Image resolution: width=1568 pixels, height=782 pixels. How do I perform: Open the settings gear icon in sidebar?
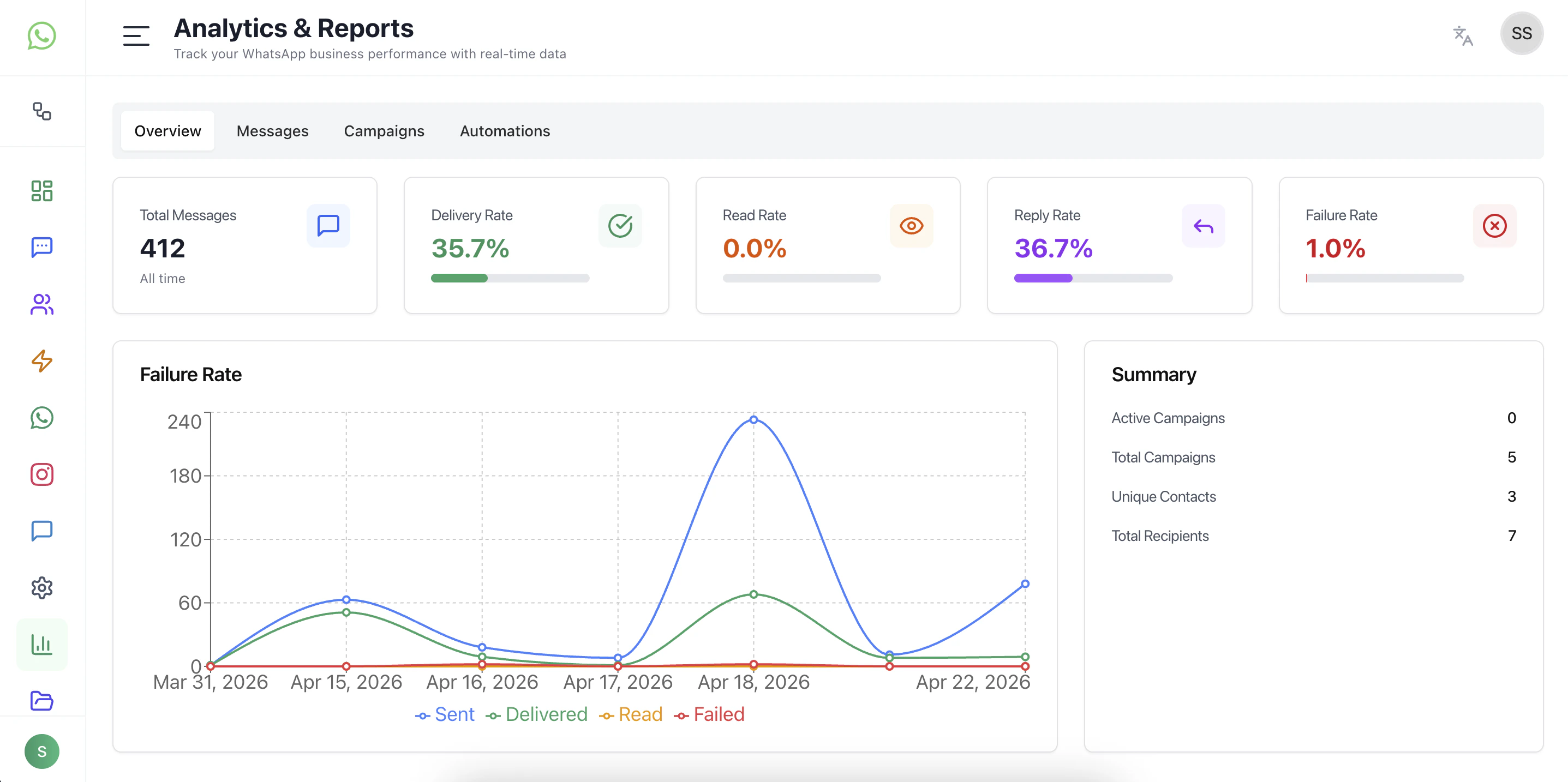tap(41, 588)
